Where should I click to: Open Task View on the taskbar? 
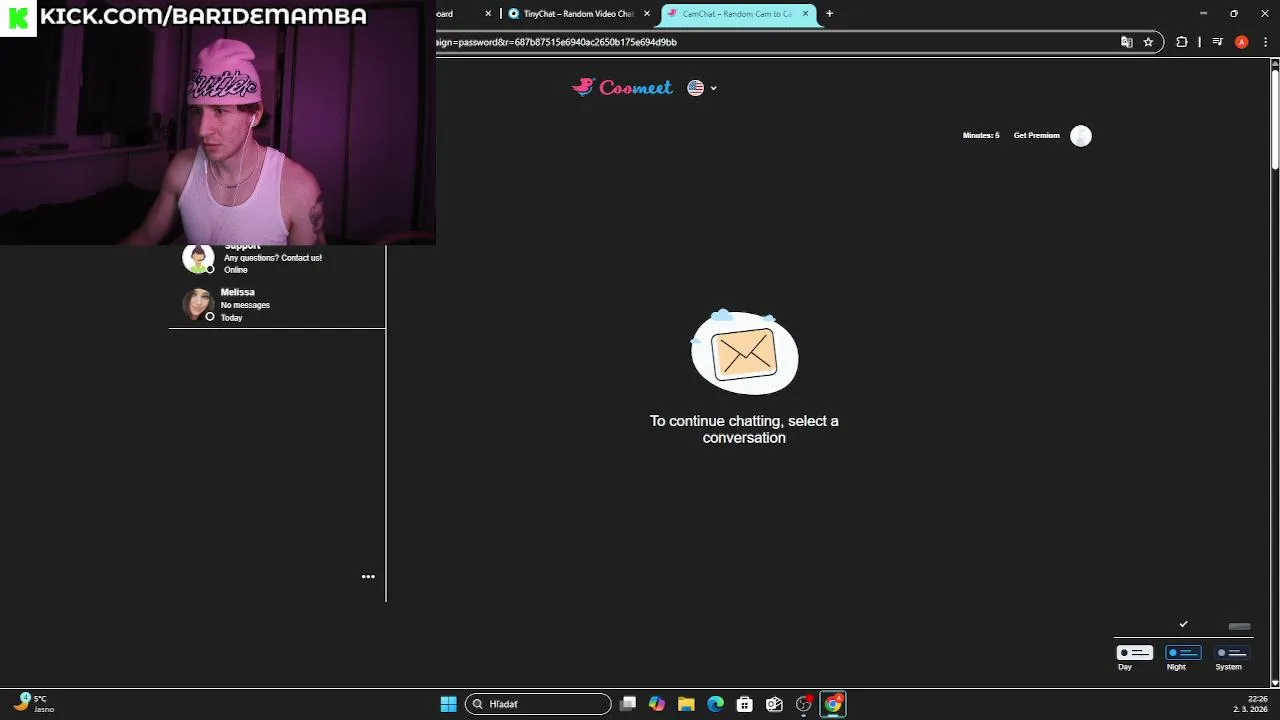pyautogui.click(x=628, y=704)
